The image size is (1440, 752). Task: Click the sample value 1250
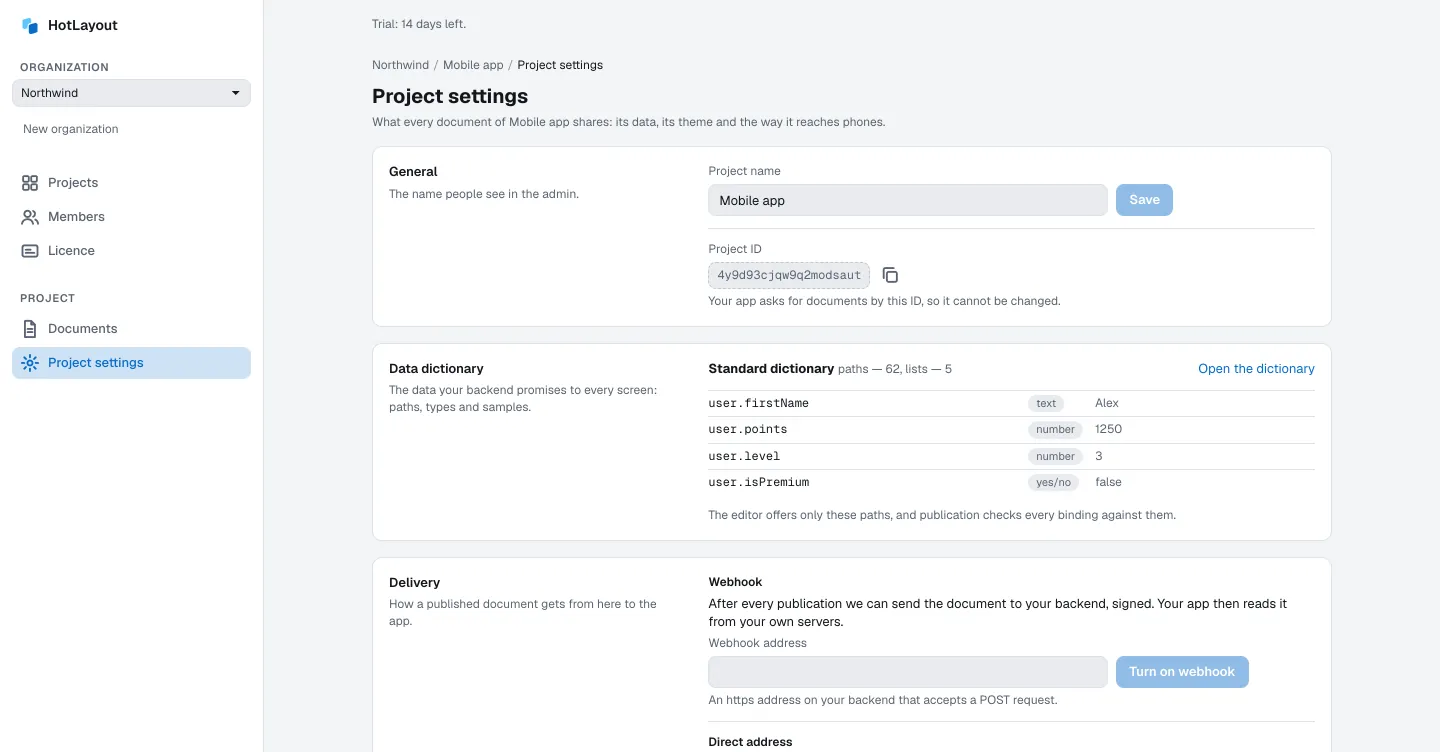1109,429
